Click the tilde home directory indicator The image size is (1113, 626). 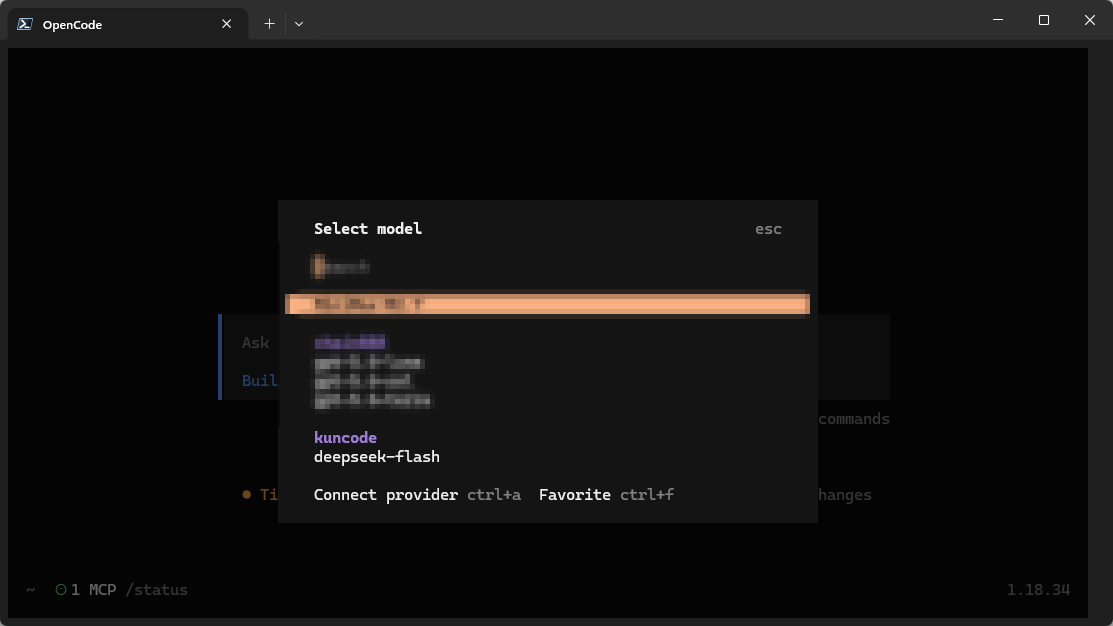pyautogui.click(x=31, y=590)
